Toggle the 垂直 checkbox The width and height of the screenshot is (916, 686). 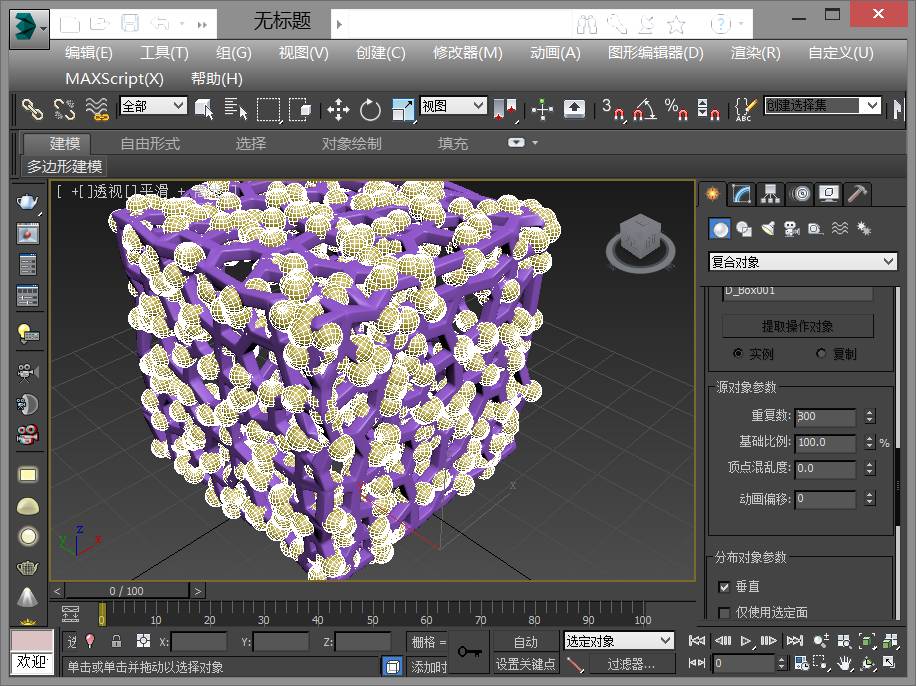(724, 587)
